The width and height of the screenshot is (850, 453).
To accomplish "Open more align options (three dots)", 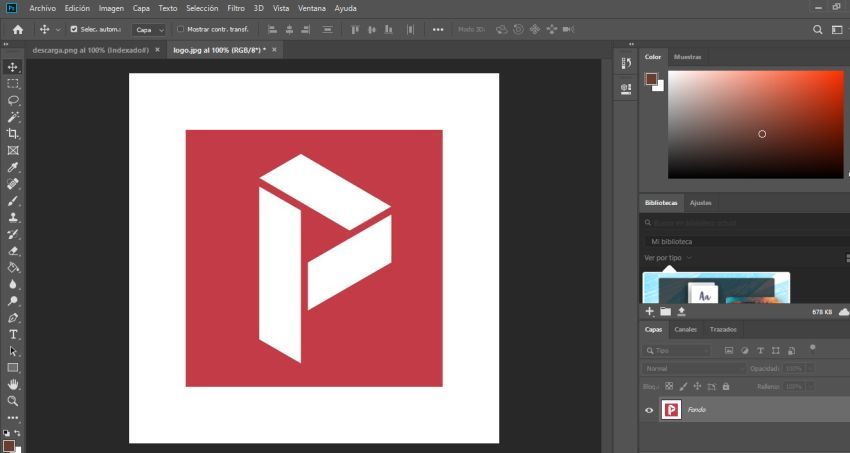I will coord(438,30).
